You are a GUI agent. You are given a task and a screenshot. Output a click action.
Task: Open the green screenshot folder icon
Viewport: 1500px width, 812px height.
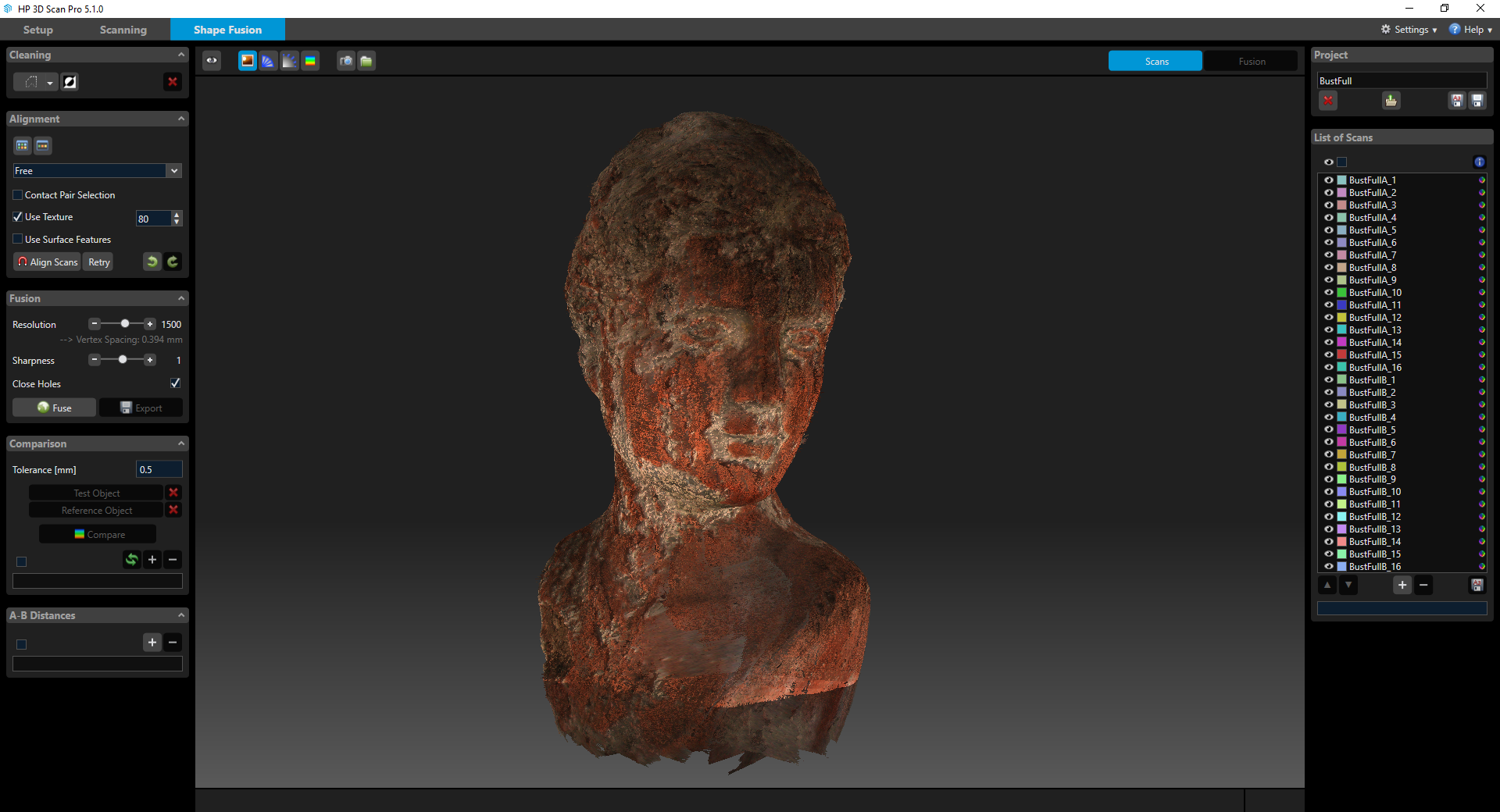point(366,61)
